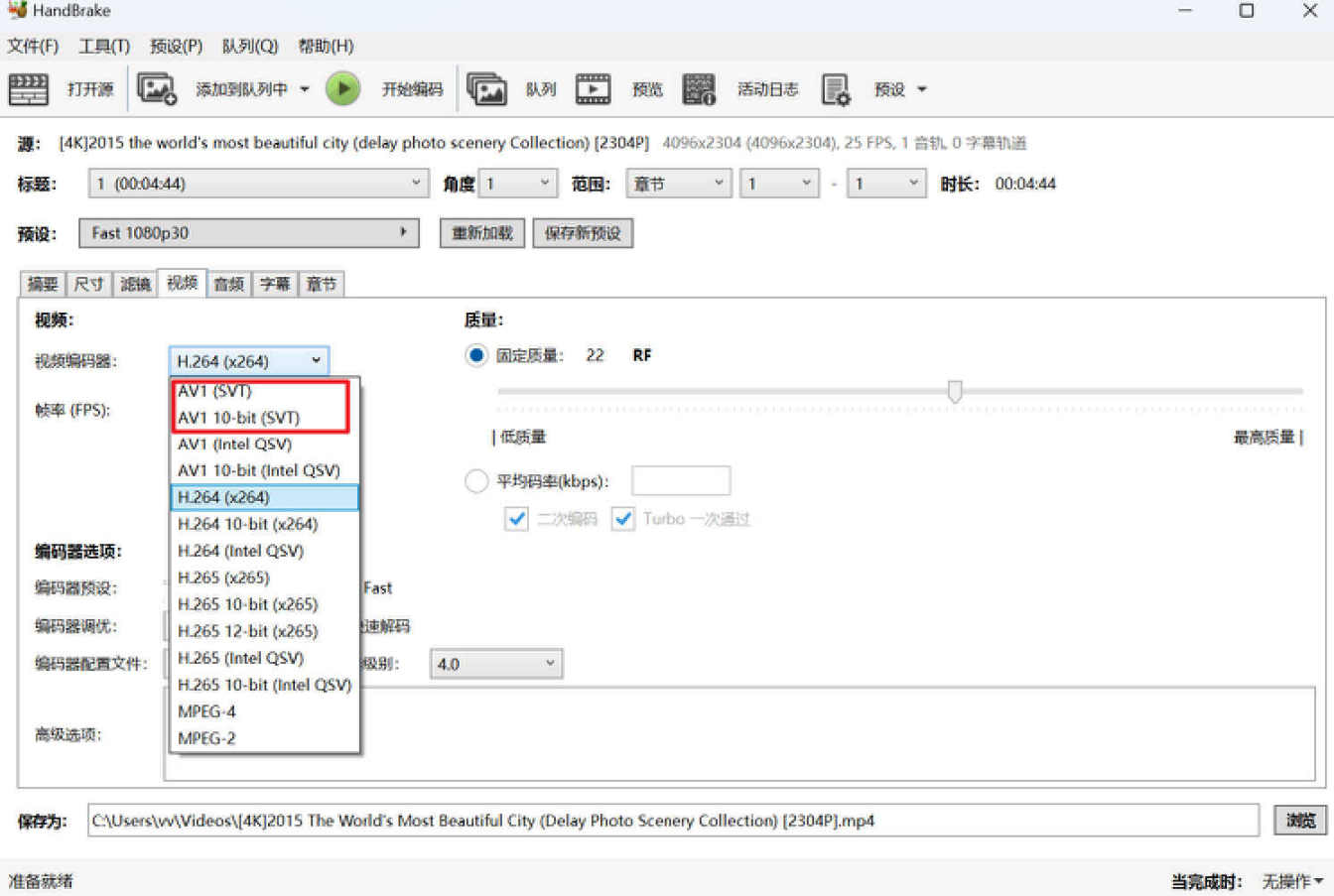Expand the Presets toolbar dropdown arrow

click(921, 89)
